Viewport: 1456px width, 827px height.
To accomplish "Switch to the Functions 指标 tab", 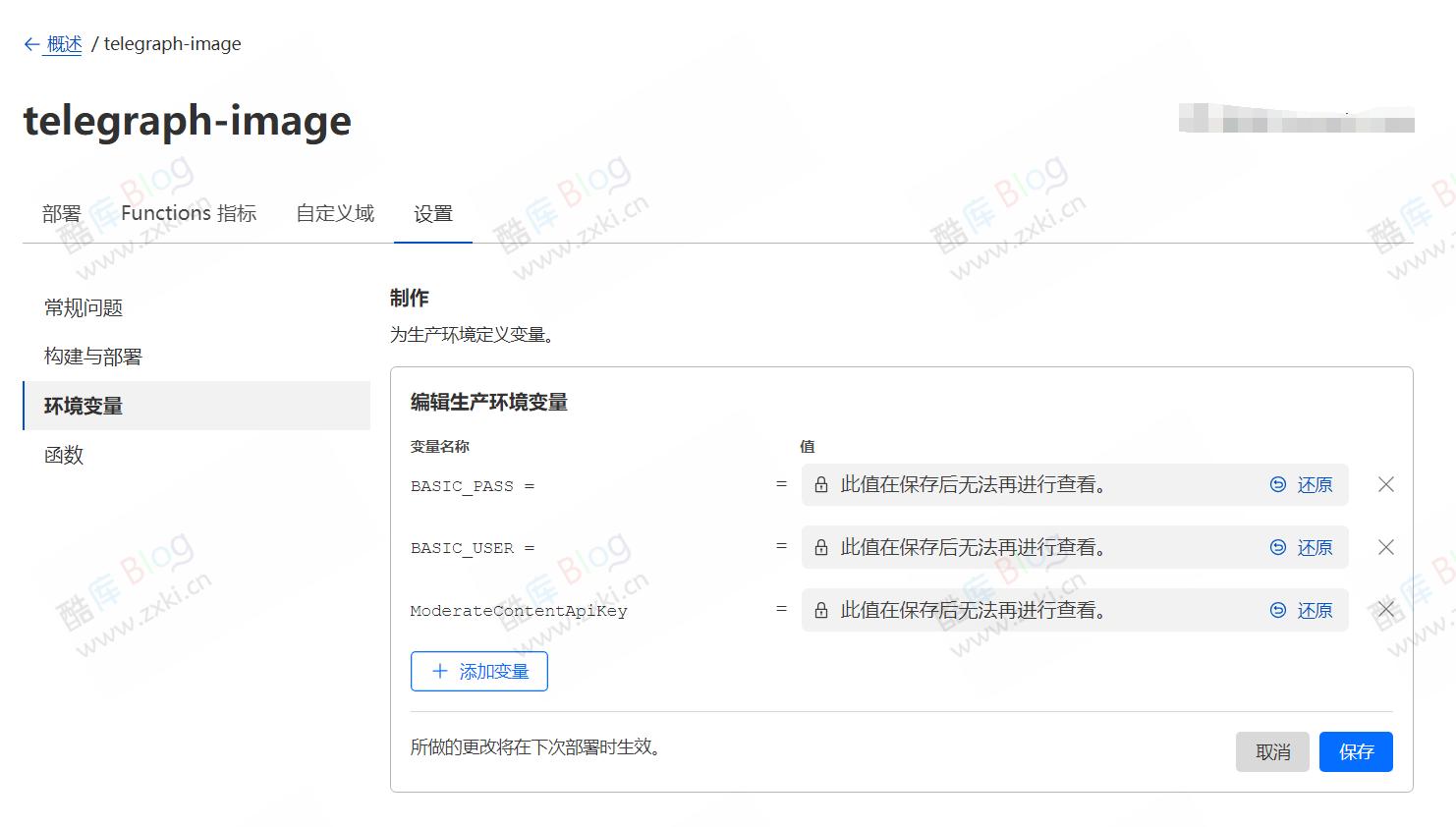I will (x=189, y=213).
